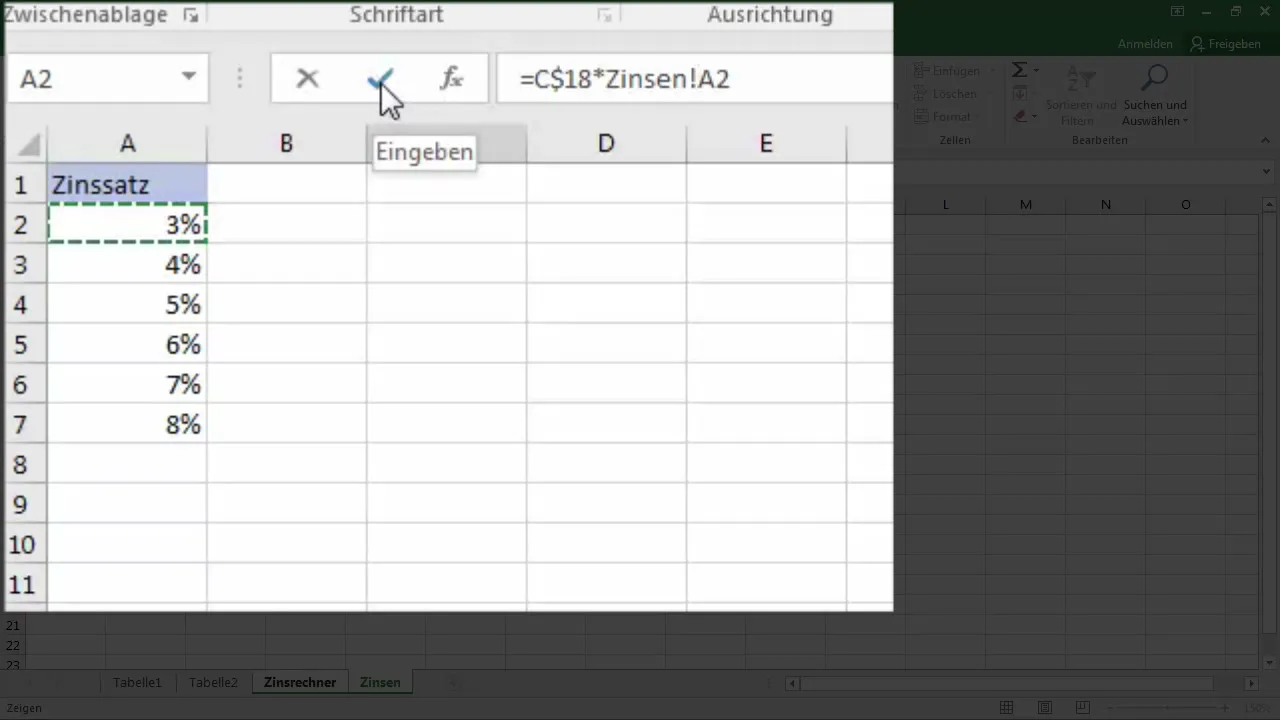Image resolution: width=1280 pixels, height=720 pixels.
Task: Click Anmelden to sign in
Action: (1145, 44)
